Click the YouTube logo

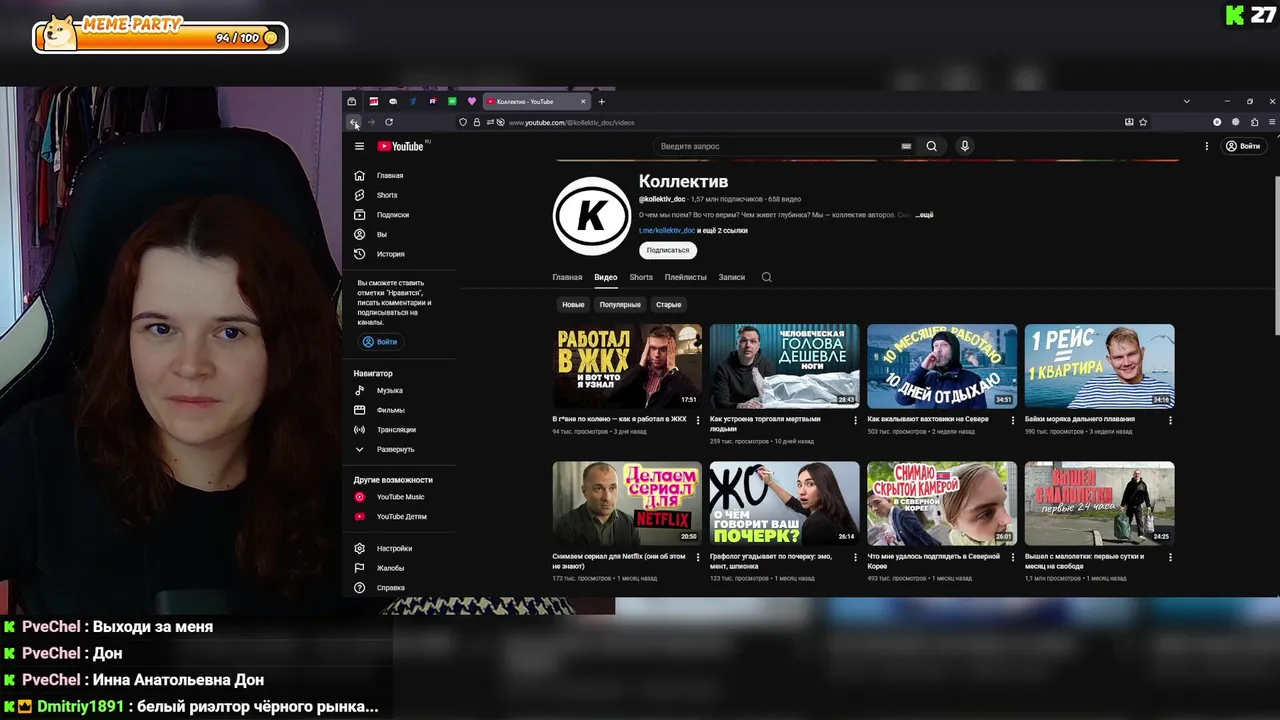400,146
